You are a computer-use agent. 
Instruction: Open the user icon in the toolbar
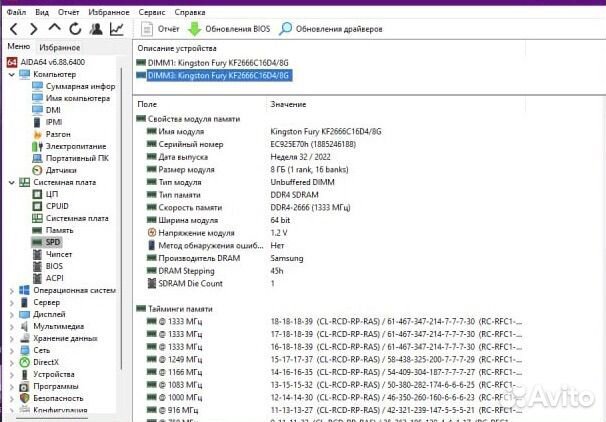click(96, 29)
